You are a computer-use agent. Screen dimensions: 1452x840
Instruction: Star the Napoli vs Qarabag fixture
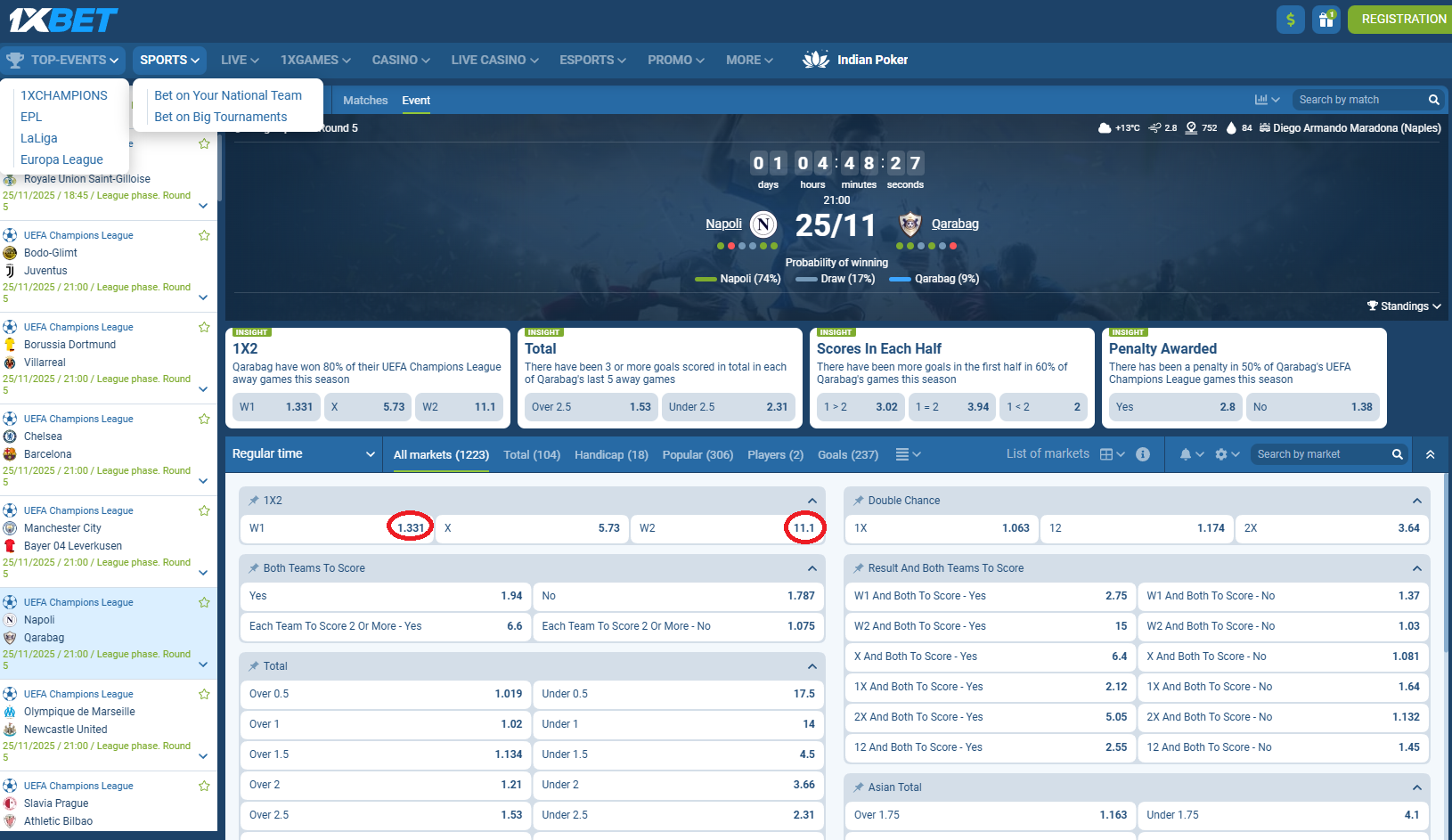tap(204, 602)
